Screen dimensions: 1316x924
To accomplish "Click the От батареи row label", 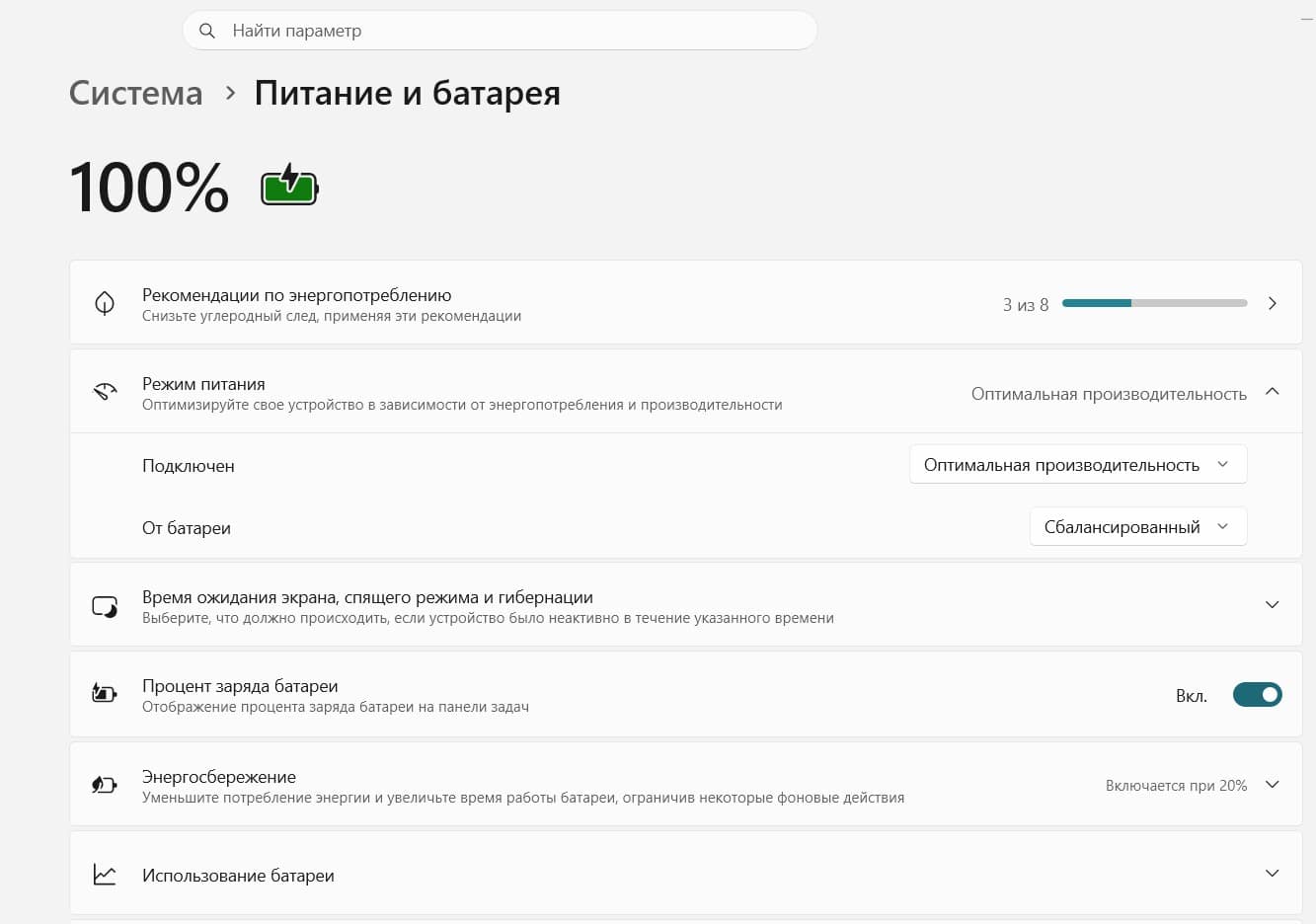I will tap(187, 528).
